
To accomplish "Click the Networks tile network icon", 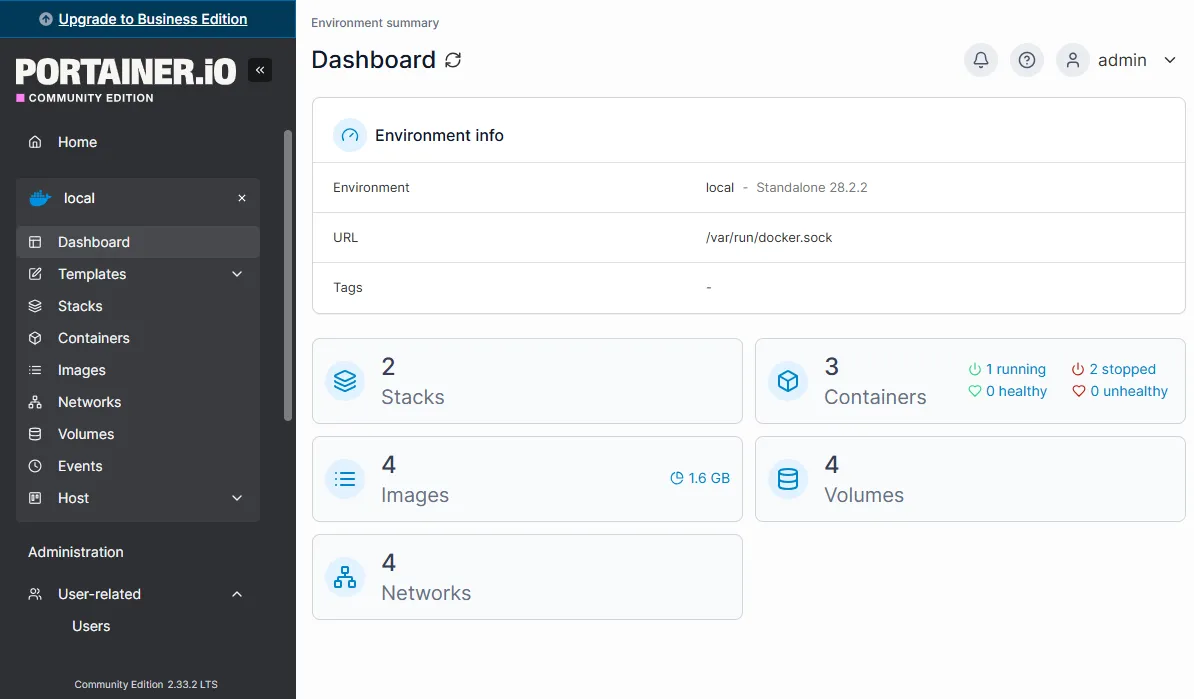I will (x=345, y=577).
